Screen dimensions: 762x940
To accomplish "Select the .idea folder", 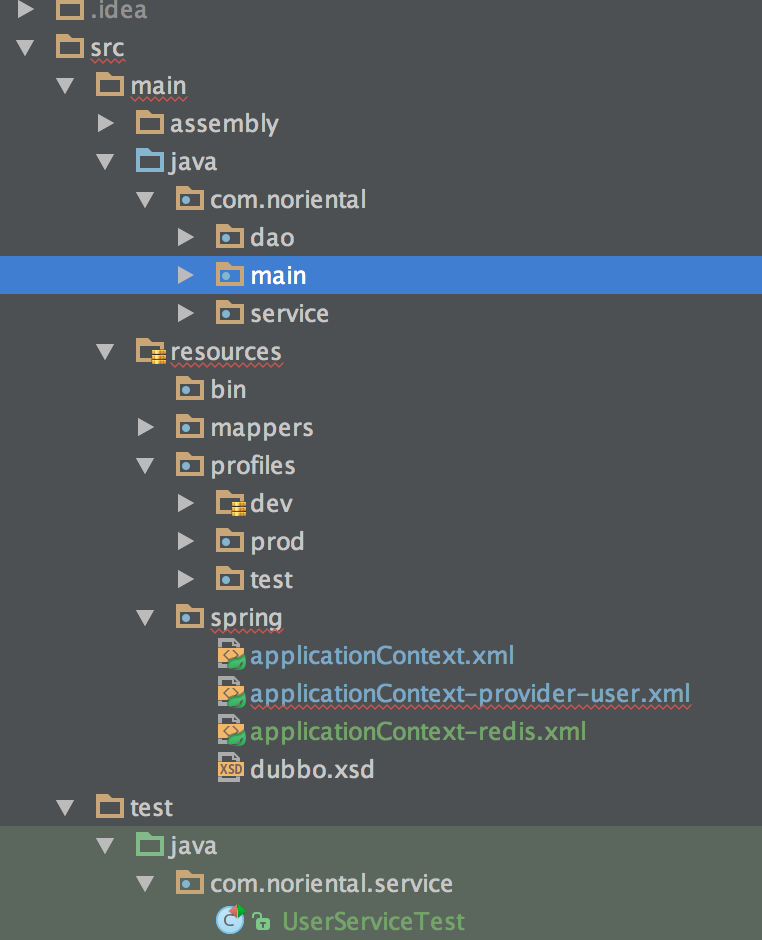I will click(118, 12).
